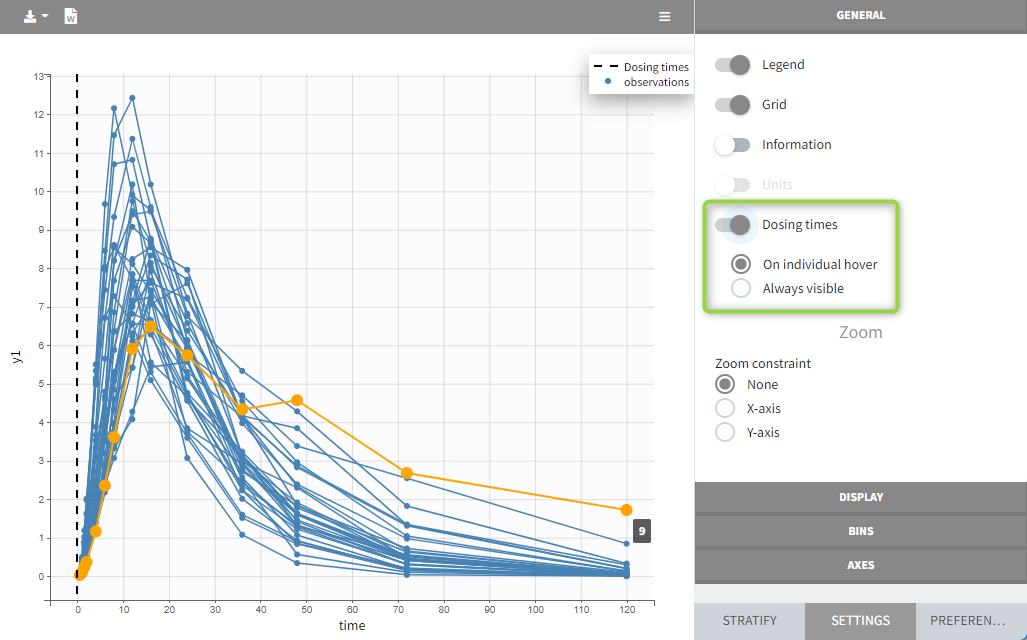The height and width of the screenshot is (640, 1027).
Task: Expand the AXES section
Action: tap(860, 565)
